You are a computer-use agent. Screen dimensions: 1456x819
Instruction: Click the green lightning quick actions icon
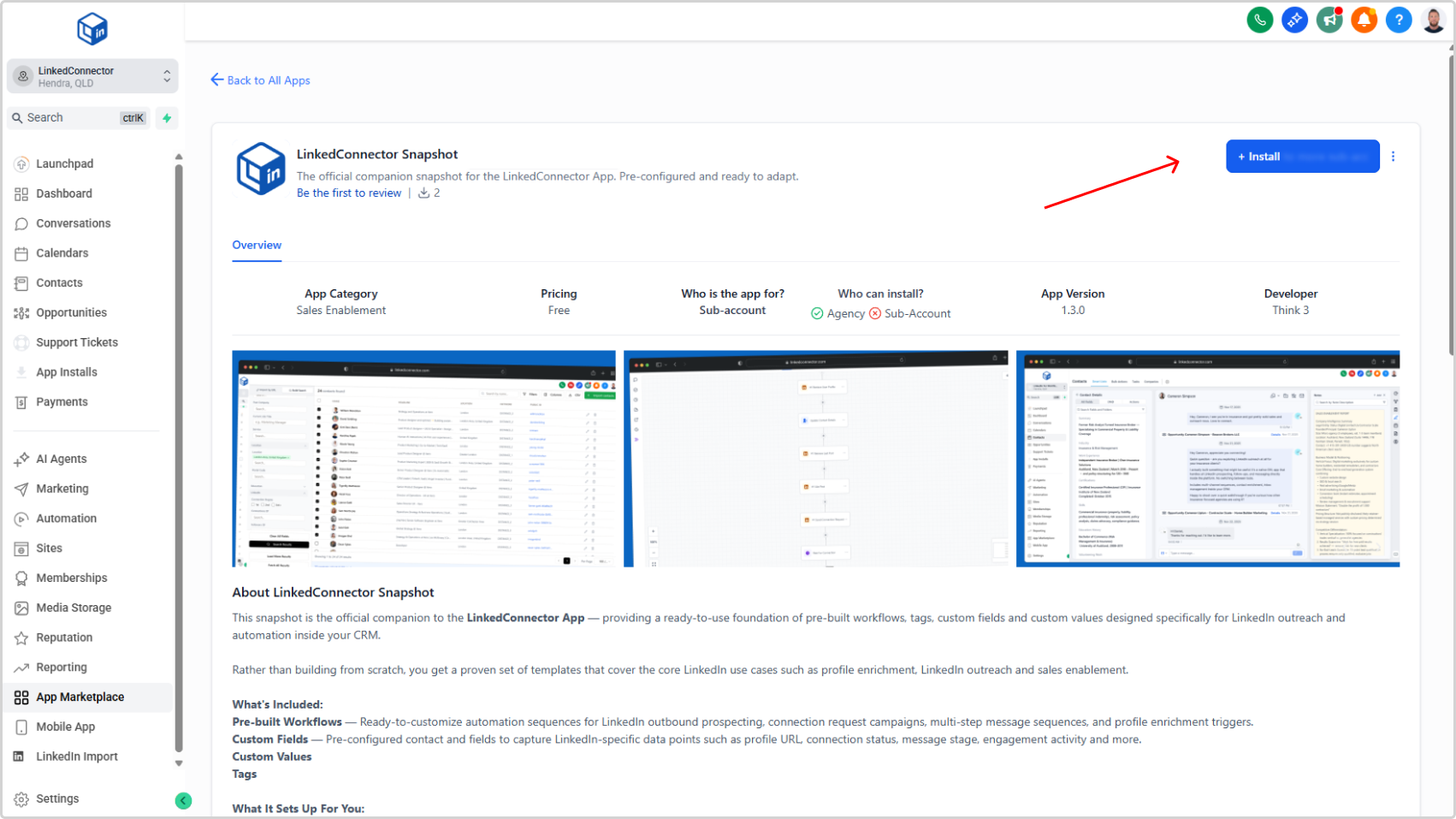click(x=167, y=118)
